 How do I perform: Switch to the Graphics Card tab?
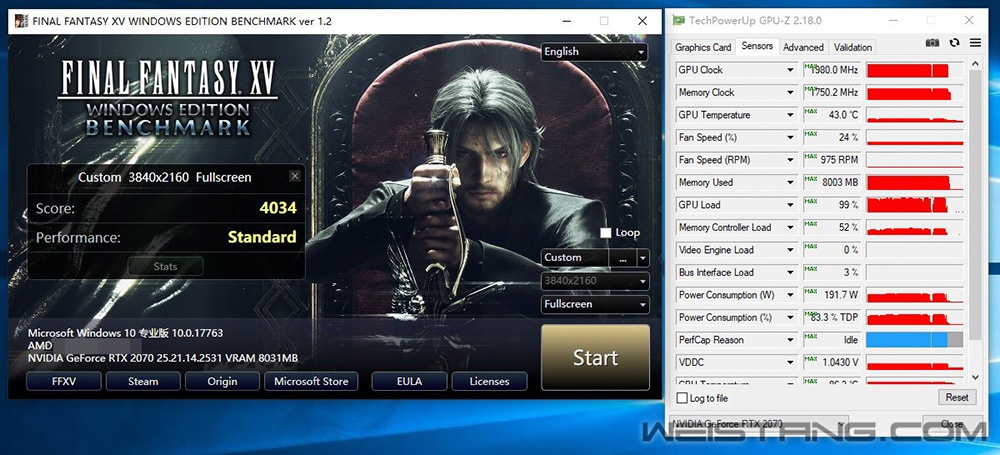point(703,47)
